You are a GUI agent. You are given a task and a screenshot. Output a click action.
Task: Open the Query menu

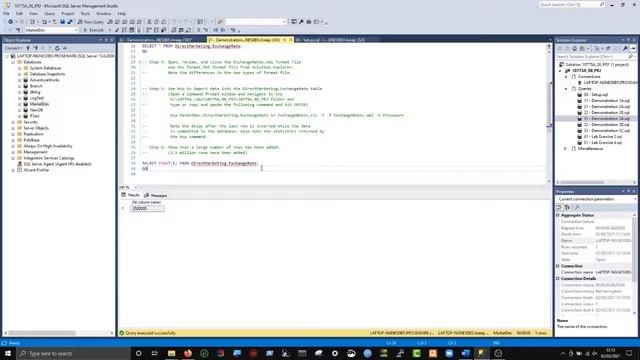click(x=49, y=13)
